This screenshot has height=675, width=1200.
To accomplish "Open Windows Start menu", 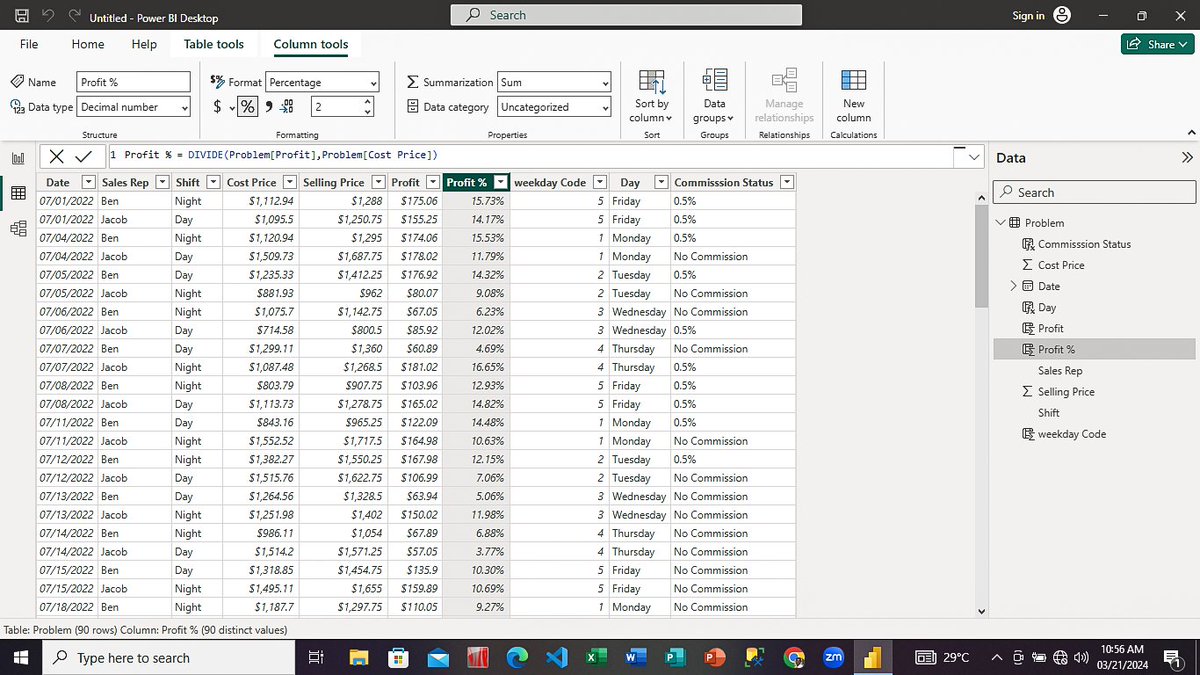I will (19, 657).
